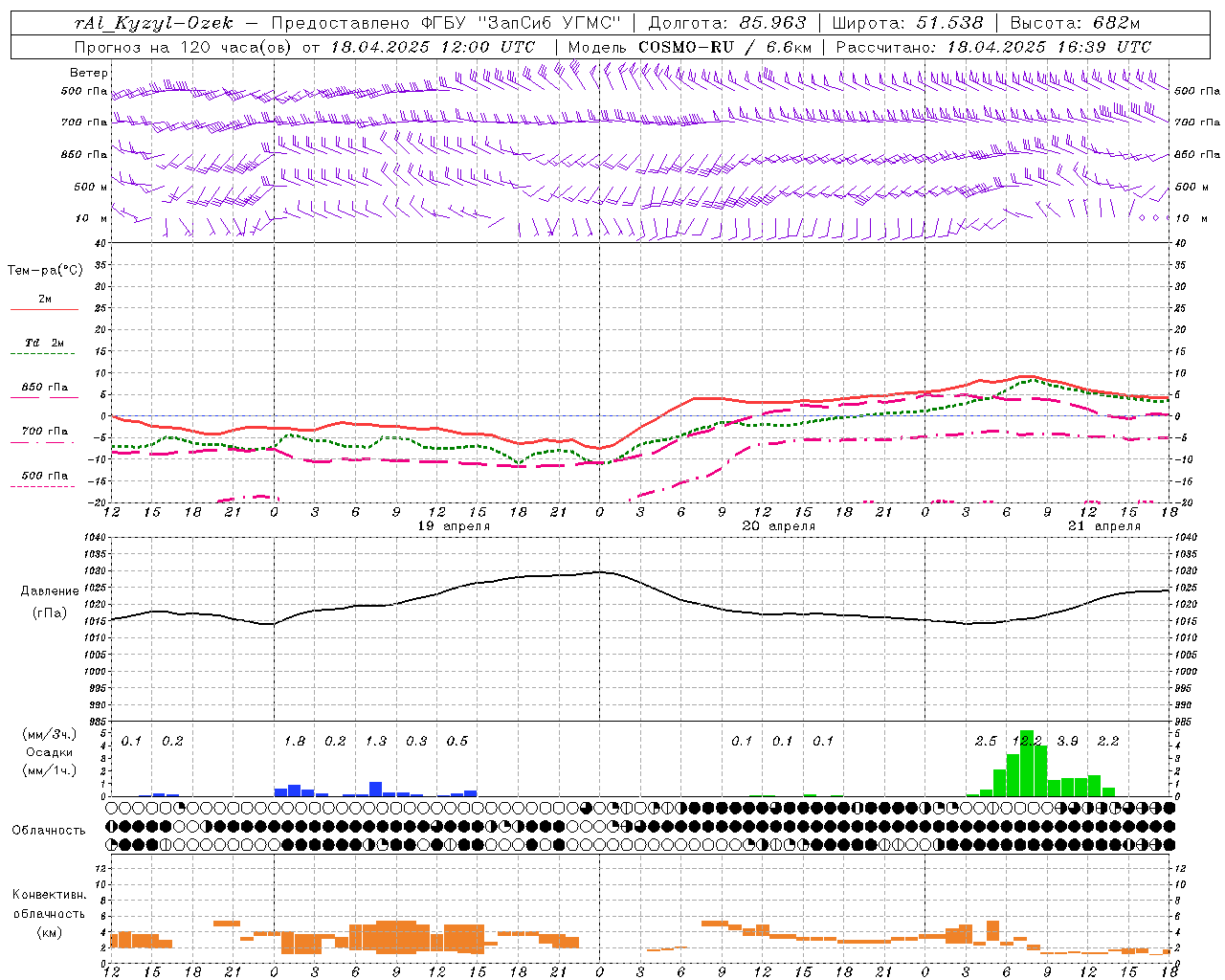Click the red line sample under '2м' legend

click(x=44, y=309)
